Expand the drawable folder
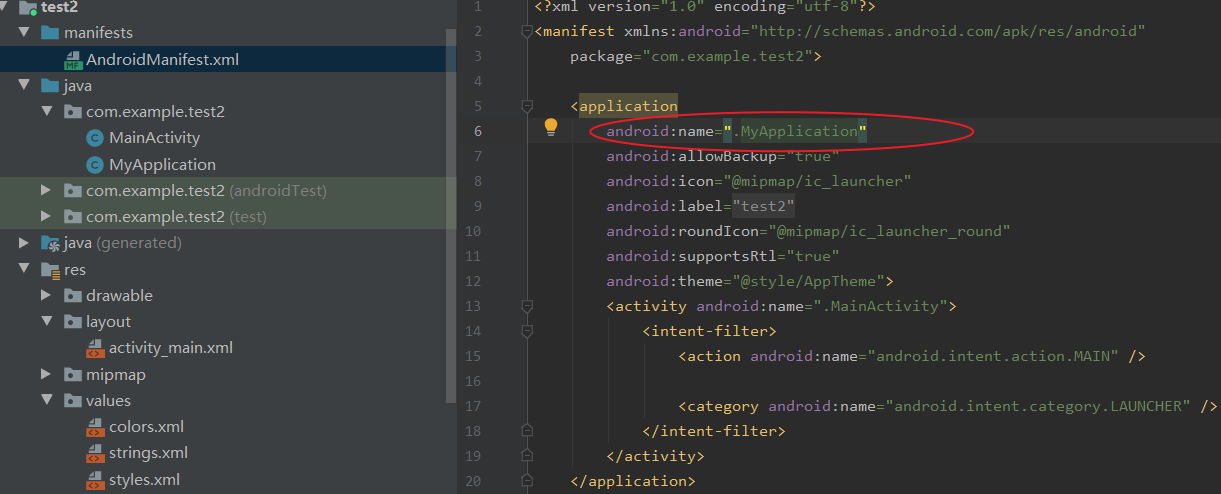 46,295
